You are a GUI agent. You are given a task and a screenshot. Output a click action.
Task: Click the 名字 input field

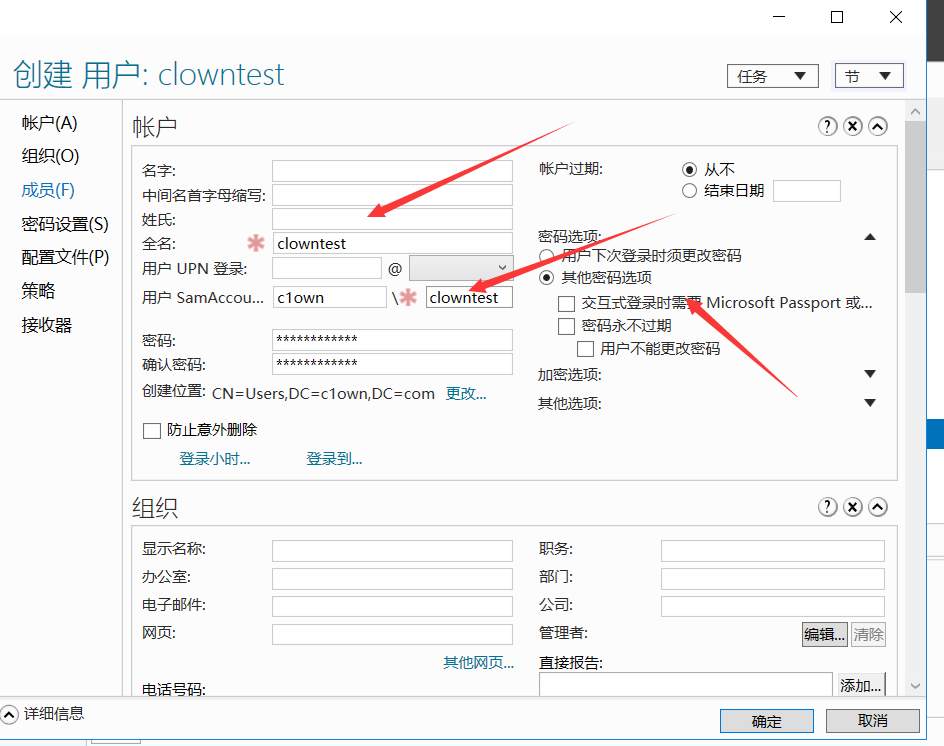(x=392, y=171)
